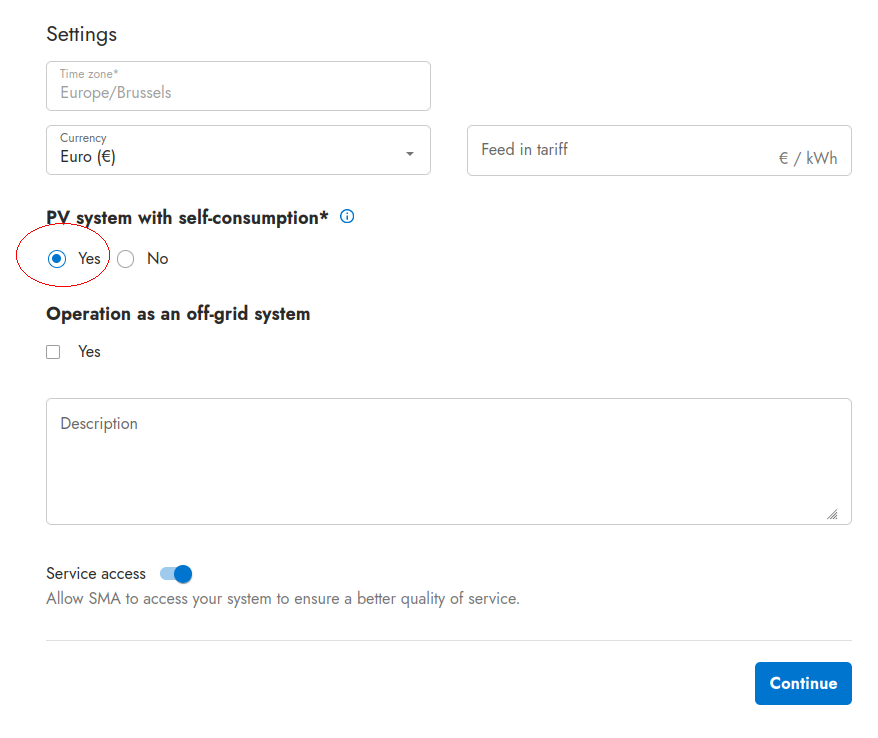Click the Description box resize handle
This screenshot has height=738, width=878.
tap(833, 514)
